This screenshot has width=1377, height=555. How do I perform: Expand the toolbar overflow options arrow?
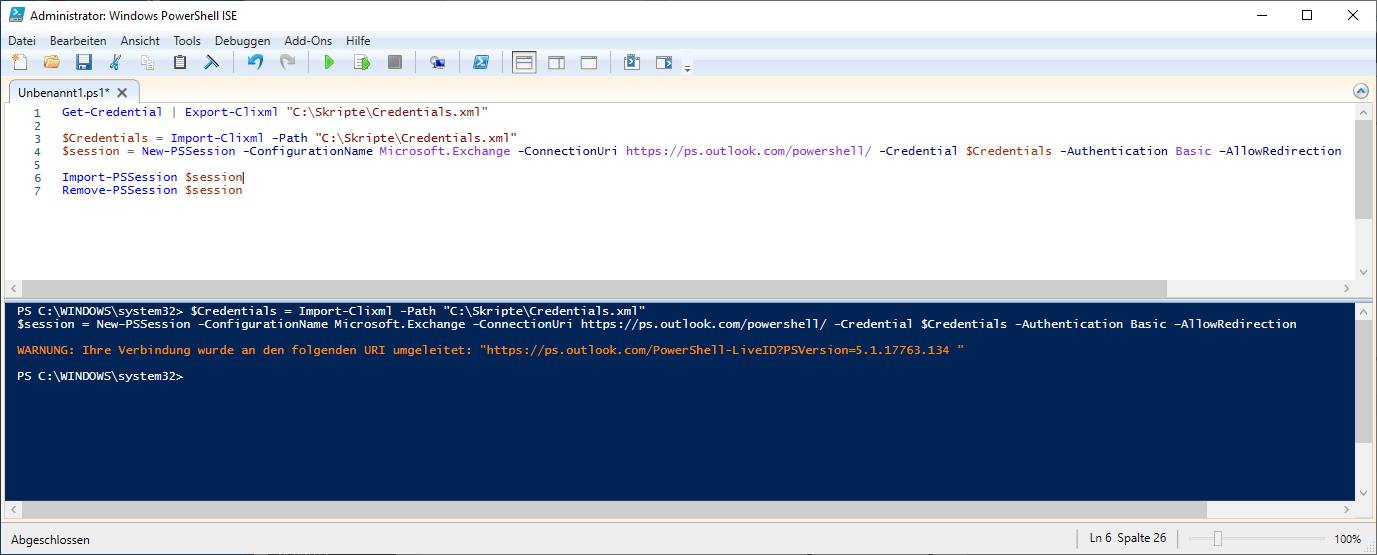(x=687, y=68)
